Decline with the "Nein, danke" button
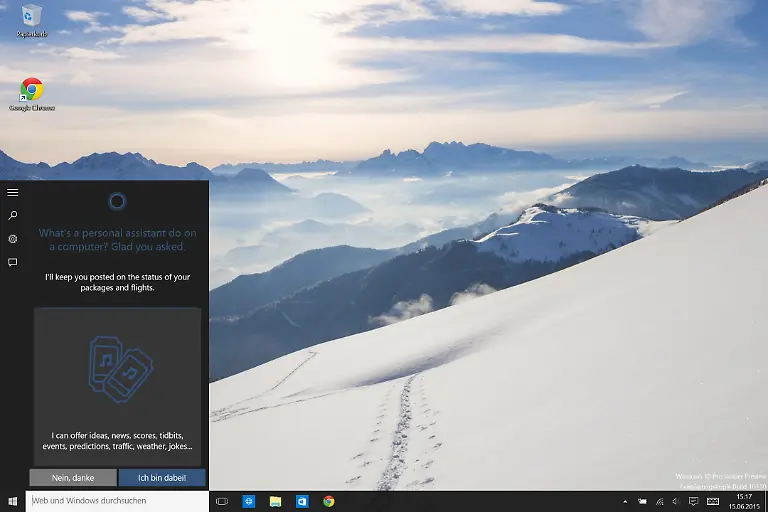Screen dimensions: 768x512 72,478
